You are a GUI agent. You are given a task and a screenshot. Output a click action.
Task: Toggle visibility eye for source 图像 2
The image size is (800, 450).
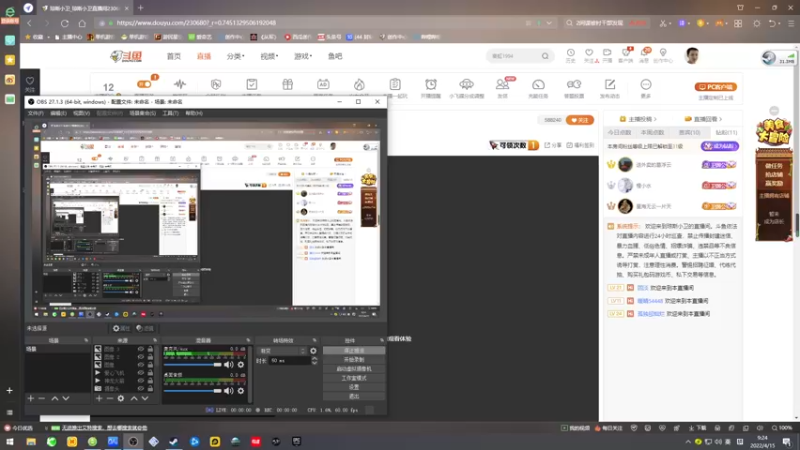[141, 357]
